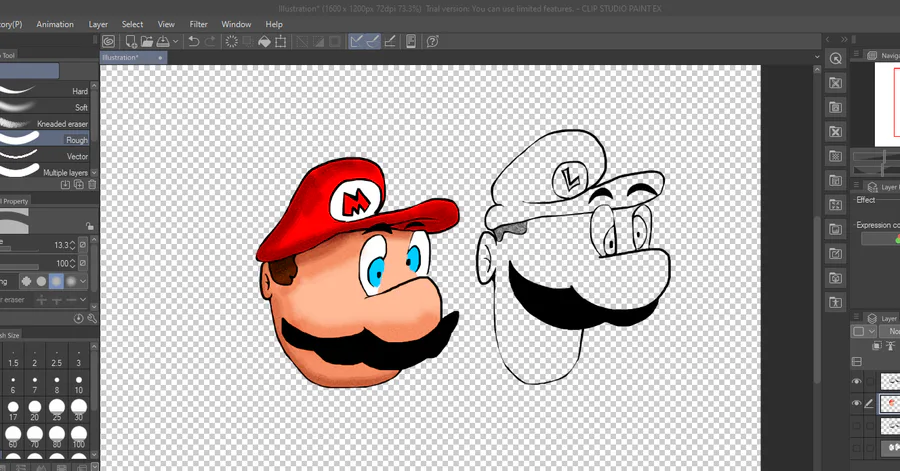
Task: Click the import sub tool material icon
Action: tap(65, 184)
